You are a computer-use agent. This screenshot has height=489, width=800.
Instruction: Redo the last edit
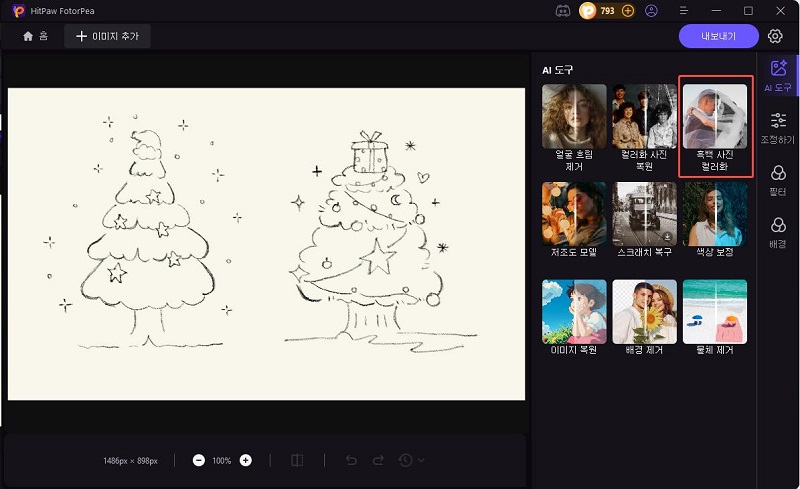click(378, 460)
